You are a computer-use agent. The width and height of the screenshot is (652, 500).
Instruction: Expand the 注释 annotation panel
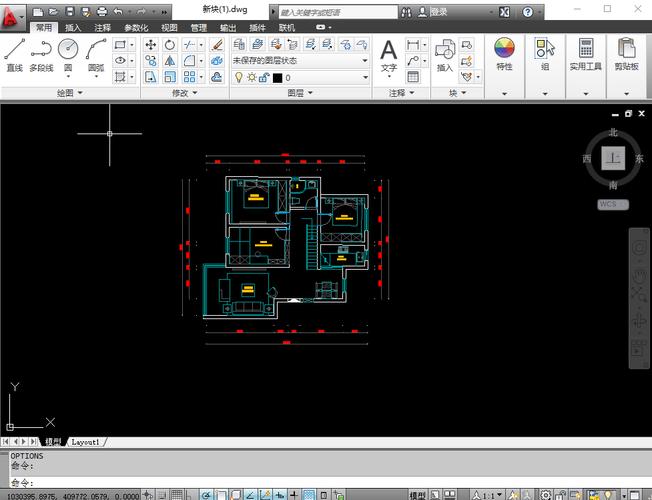(x=401, y=93)
